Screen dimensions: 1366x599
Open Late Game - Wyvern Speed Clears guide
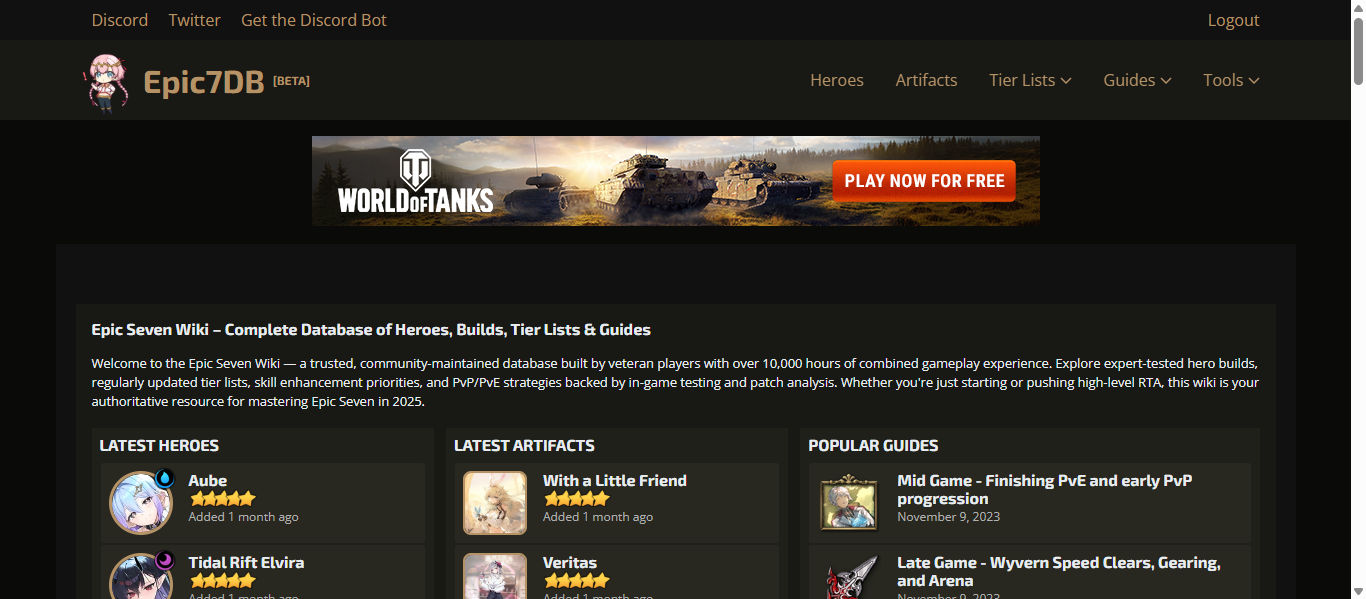(x=1059, y=572)
